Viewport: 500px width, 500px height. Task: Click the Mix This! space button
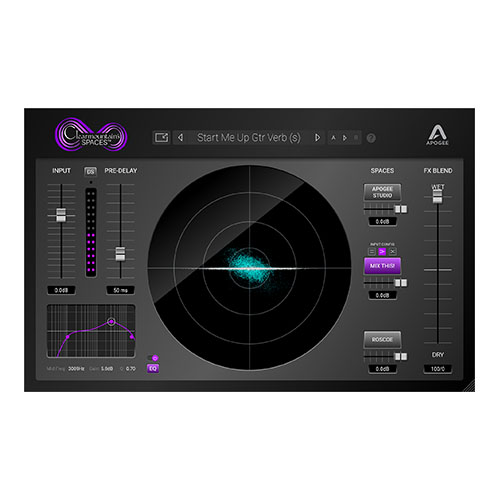click(x=382, y=266)
